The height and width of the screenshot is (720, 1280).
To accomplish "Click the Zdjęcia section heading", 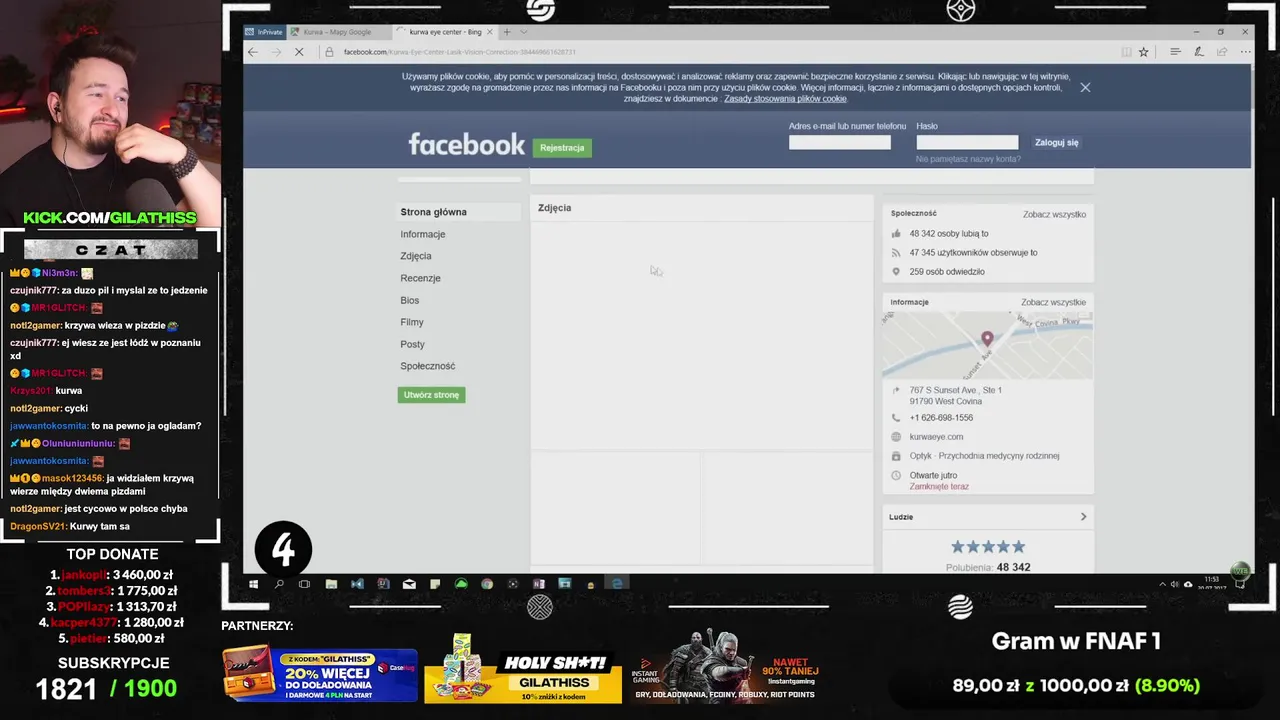I will pos(554,208).
